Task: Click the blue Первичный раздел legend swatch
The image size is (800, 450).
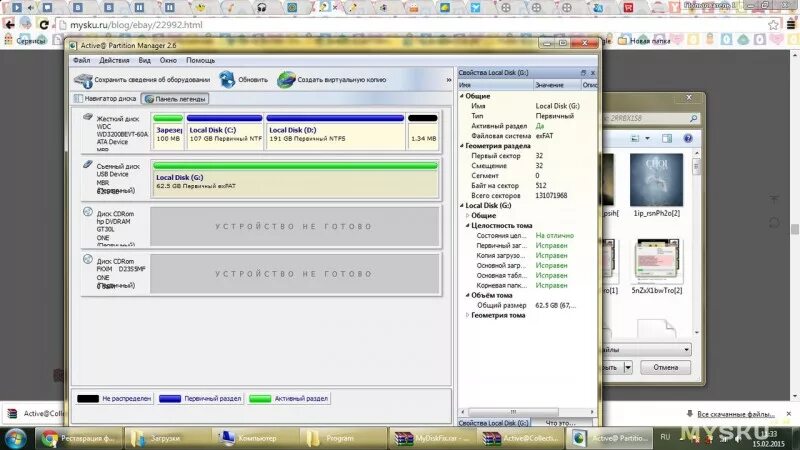Action: (x=170, y=398)
